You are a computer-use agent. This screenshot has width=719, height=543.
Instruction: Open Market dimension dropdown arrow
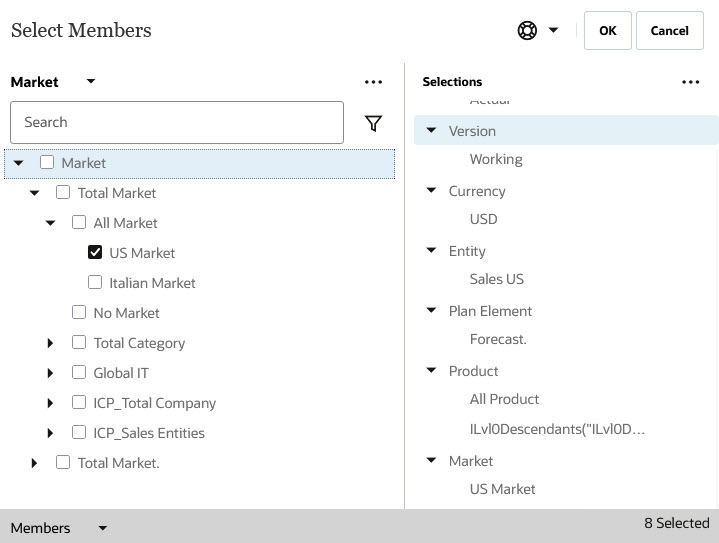point(91,82)
